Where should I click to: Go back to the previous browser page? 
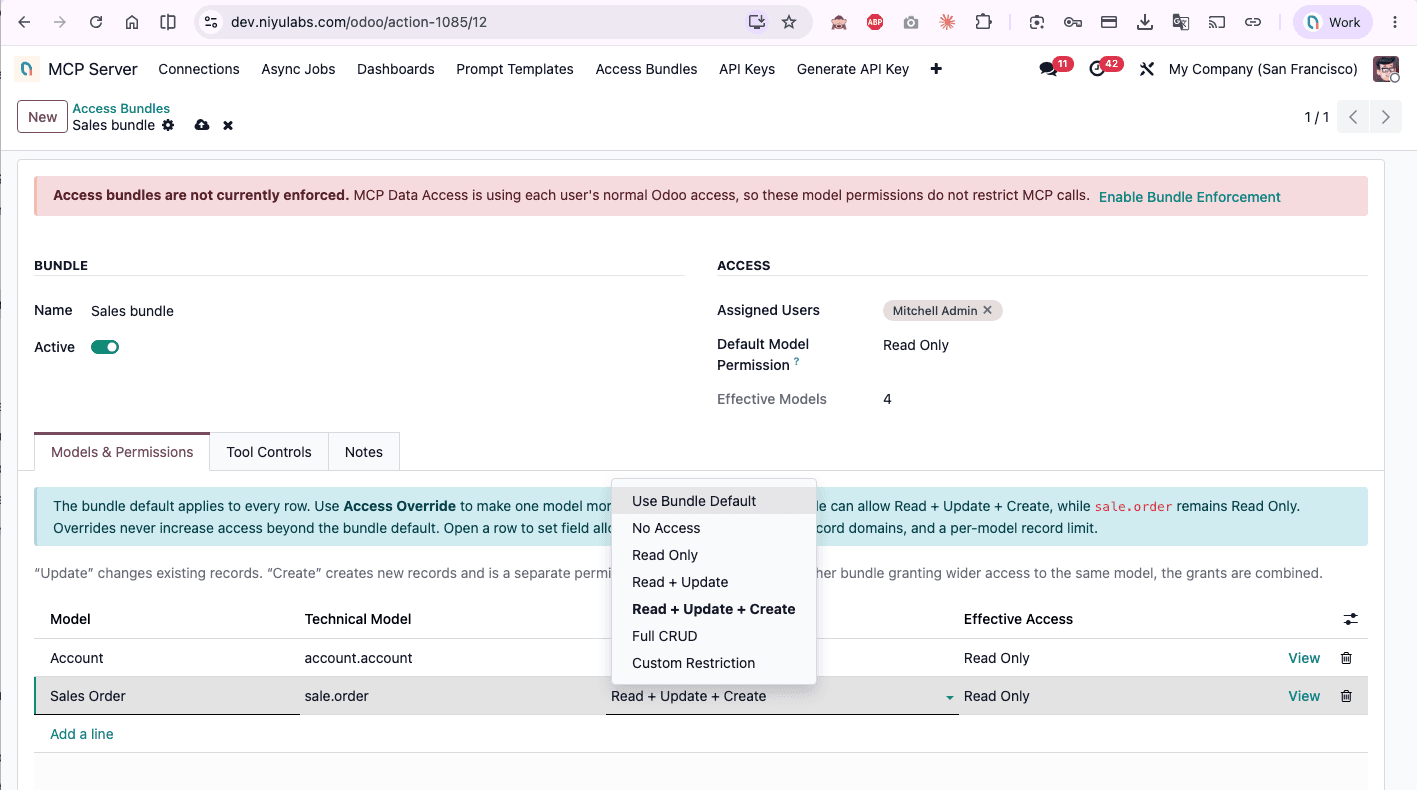point(24,22)
